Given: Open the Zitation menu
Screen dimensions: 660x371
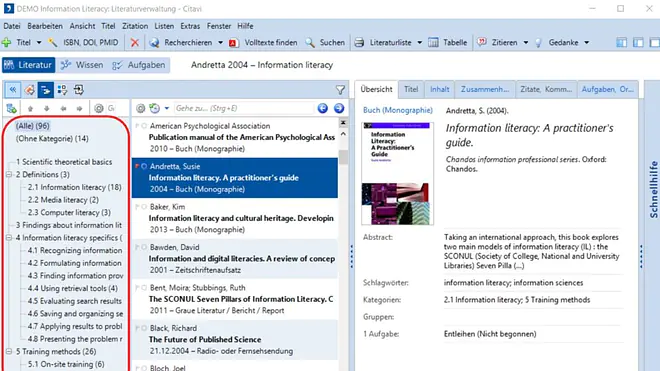Looking at the screenshot, I should click(x=135, y=26).
